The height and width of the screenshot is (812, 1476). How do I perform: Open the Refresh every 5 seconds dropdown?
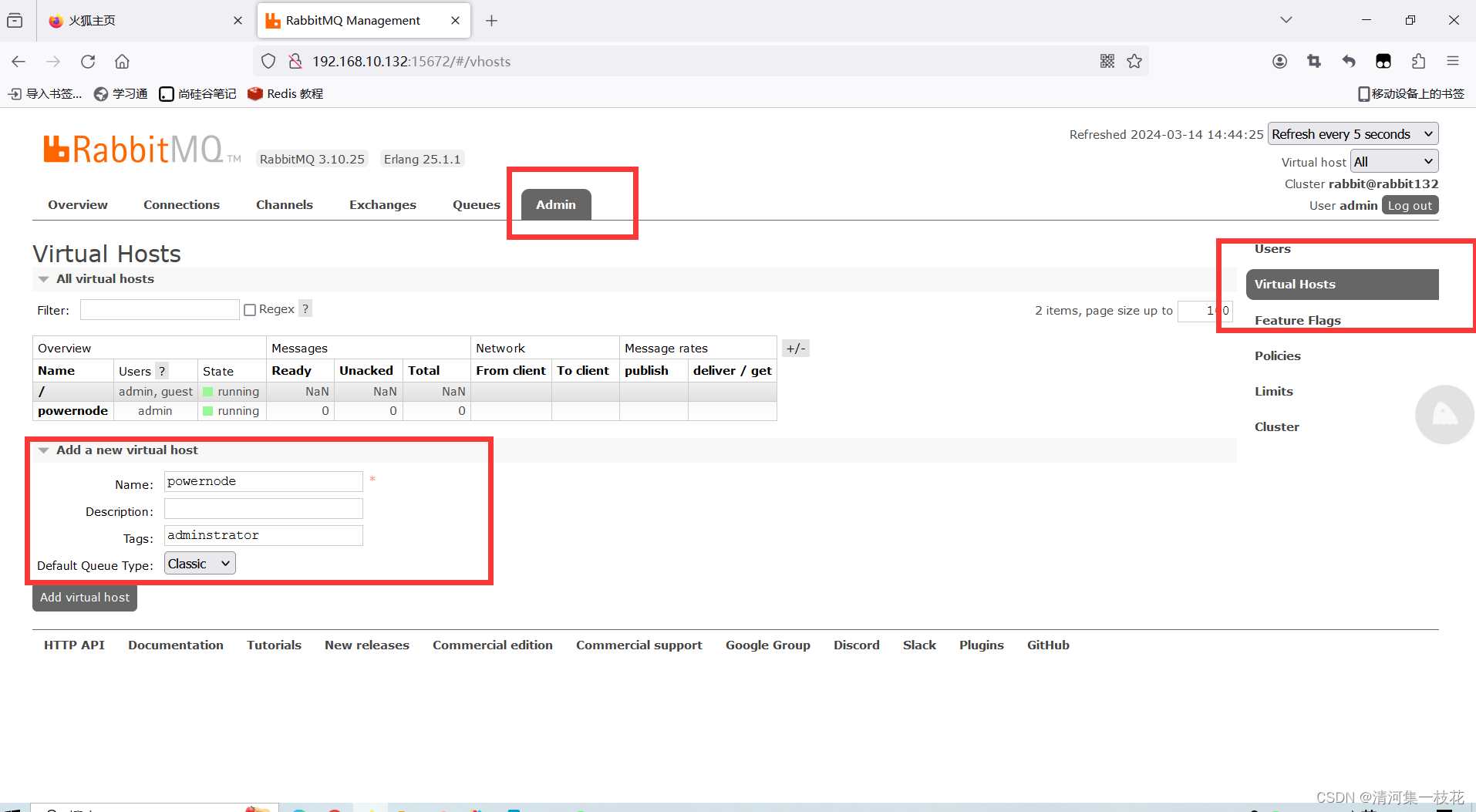[x=1353, y=134]
